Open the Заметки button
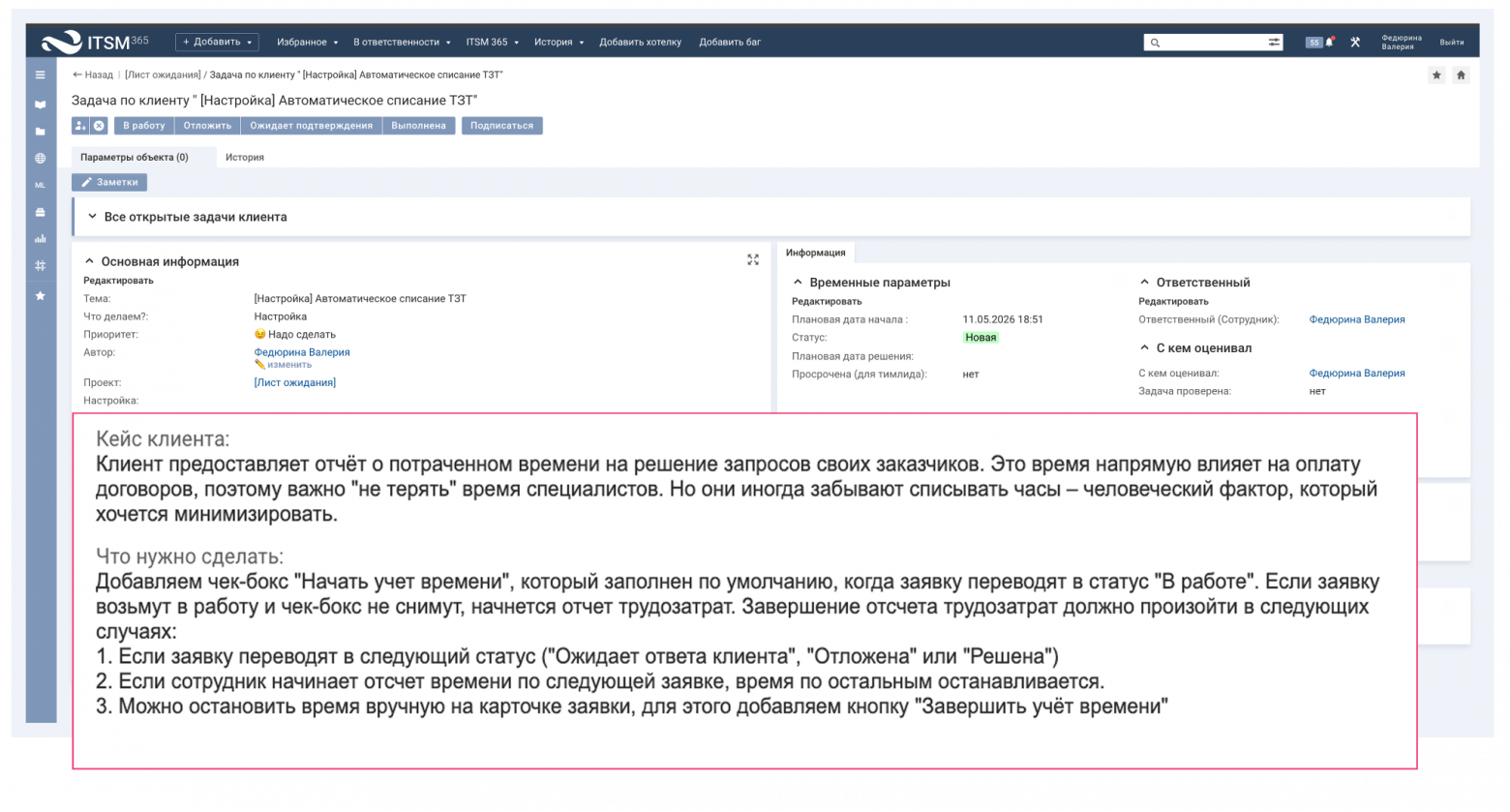The image size is (1510, 812). coord(109,182)
